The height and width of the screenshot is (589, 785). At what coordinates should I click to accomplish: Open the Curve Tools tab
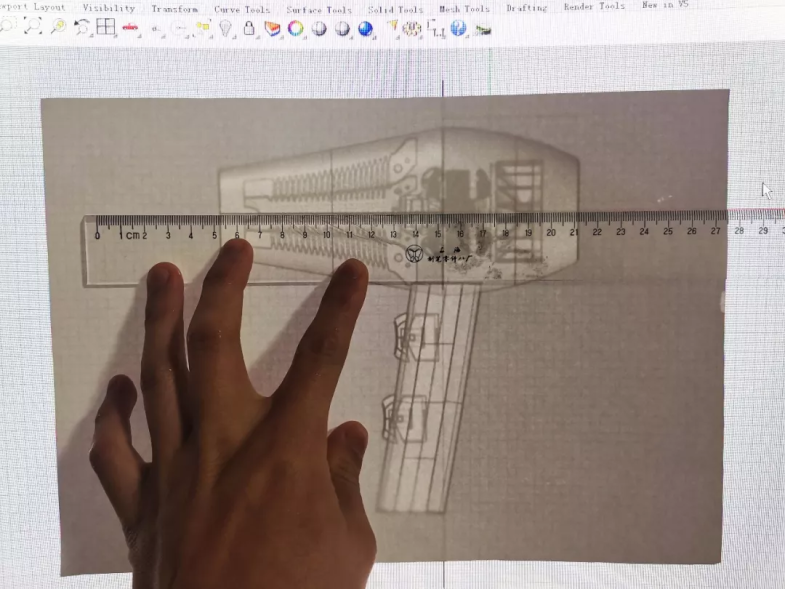click(x=242, y=9)
